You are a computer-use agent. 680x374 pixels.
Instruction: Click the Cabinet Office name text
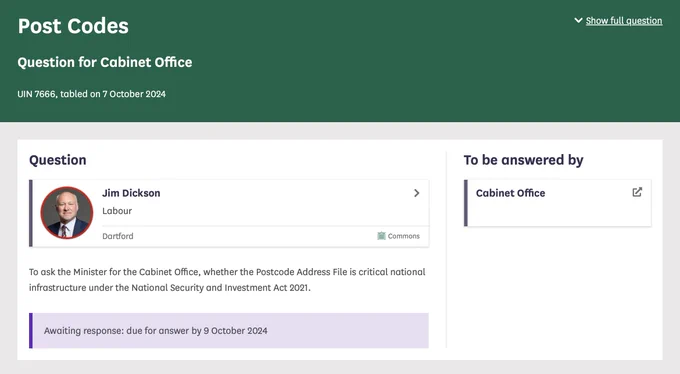point(510,193)
